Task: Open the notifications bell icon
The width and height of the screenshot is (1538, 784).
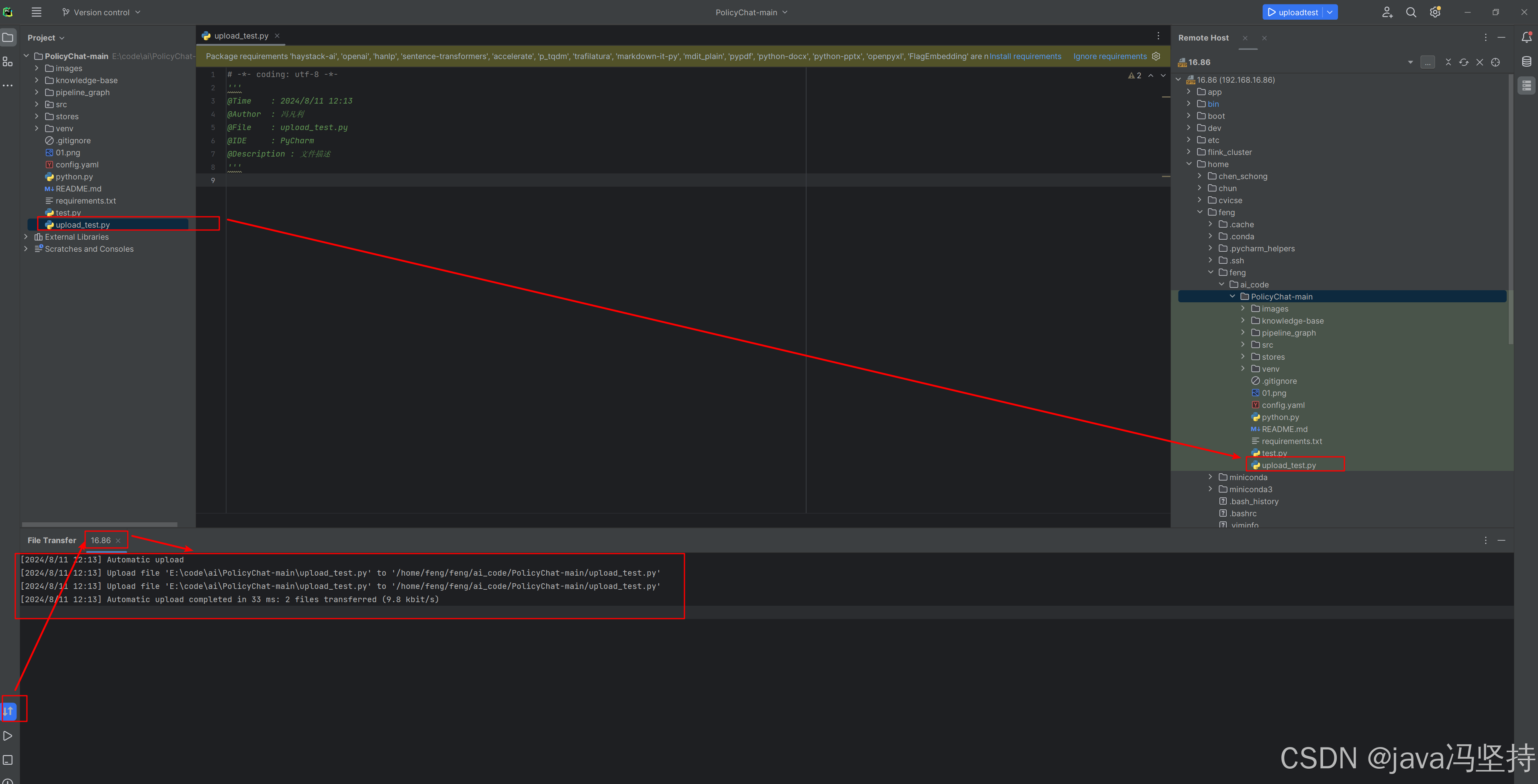Action: click(x=1527, y=37)
